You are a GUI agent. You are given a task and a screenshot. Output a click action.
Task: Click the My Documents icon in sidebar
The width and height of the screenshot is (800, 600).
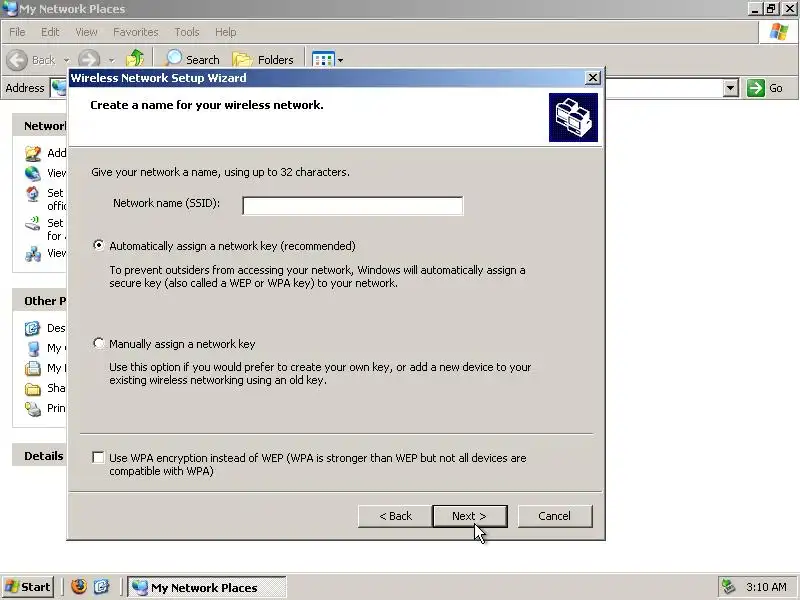click(33, 368)
